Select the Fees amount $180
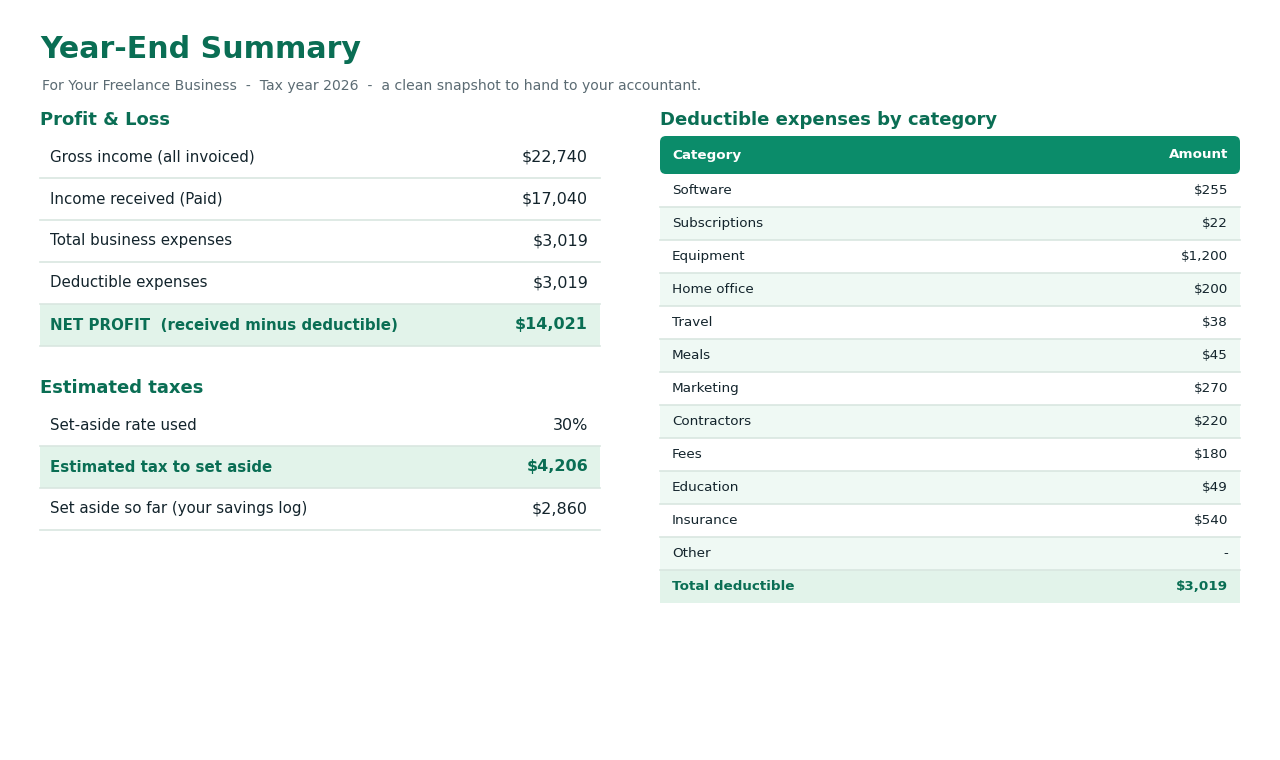This screenshot has height=760, width=1280. point(1210,454)
